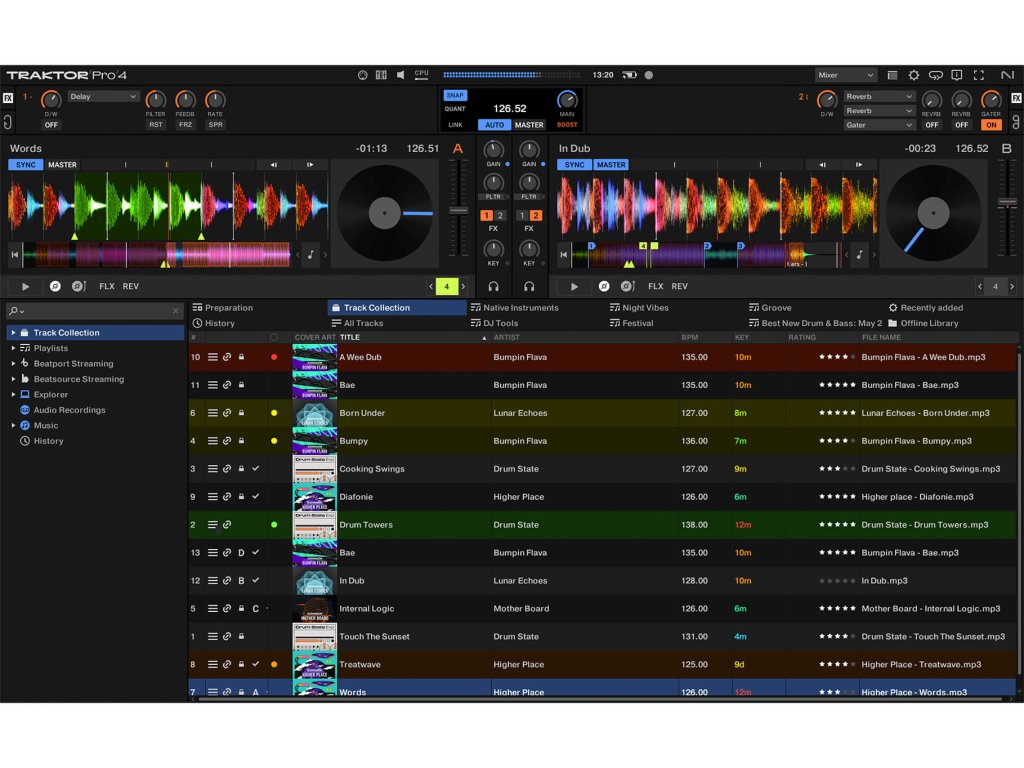Expand the Music tree node
Screen dimensions: 1024x768
[13, 425]
